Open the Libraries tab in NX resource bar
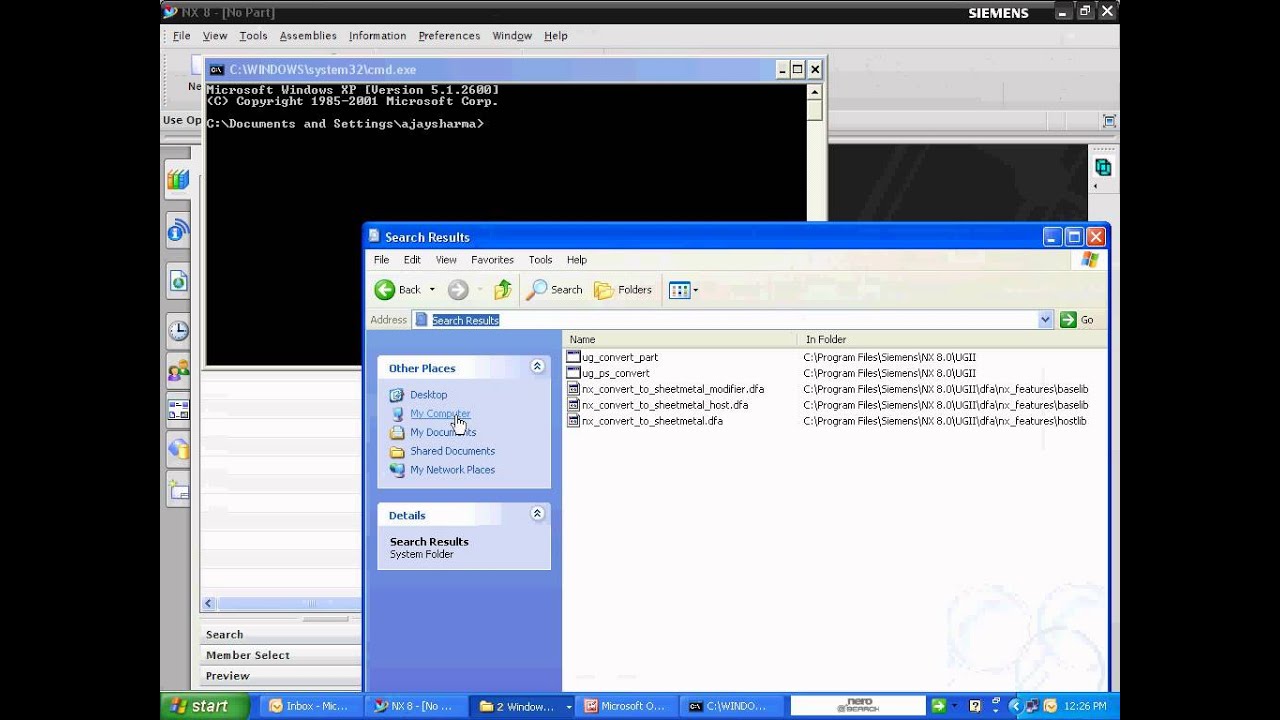Image resolution: width=1280 pixels, height=720 pixels. (178, 180)
